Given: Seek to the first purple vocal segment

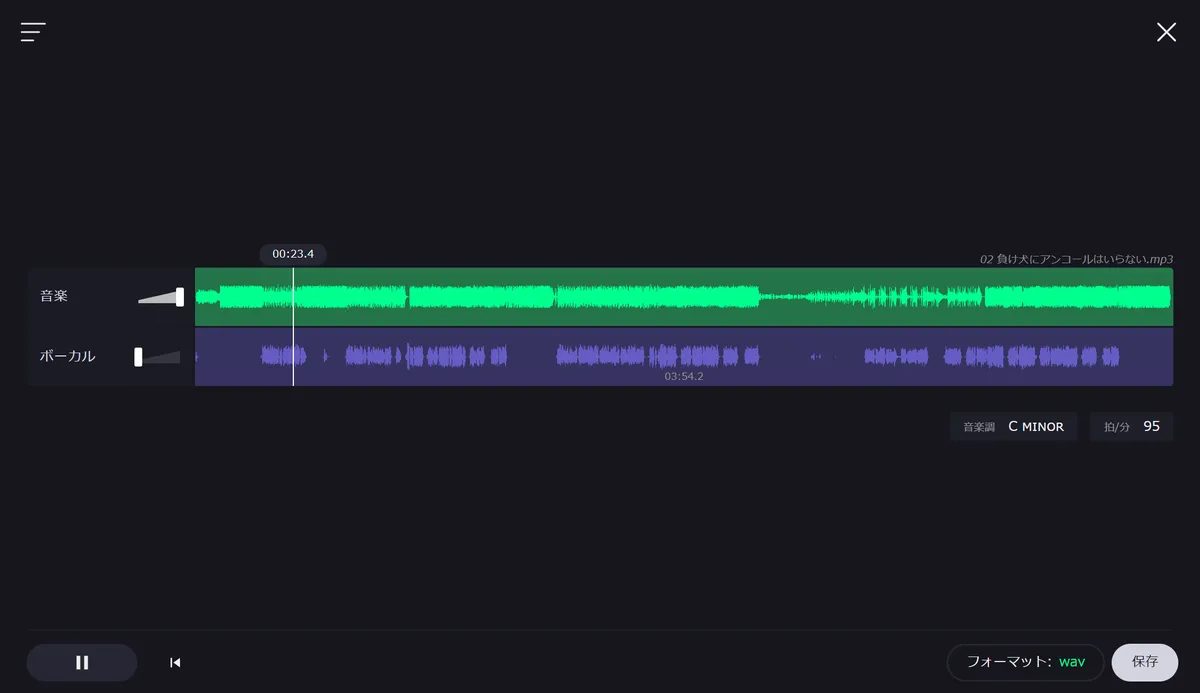Looking at the screenshot, I should [283, 355].
